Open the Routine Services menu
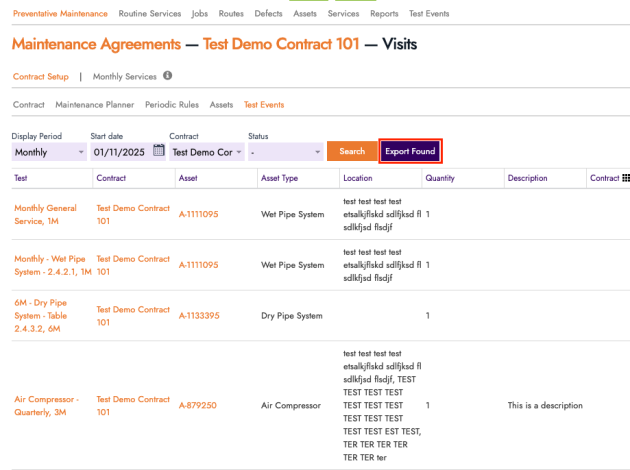Viewport: 630px width, 470px height. (150, 14)
